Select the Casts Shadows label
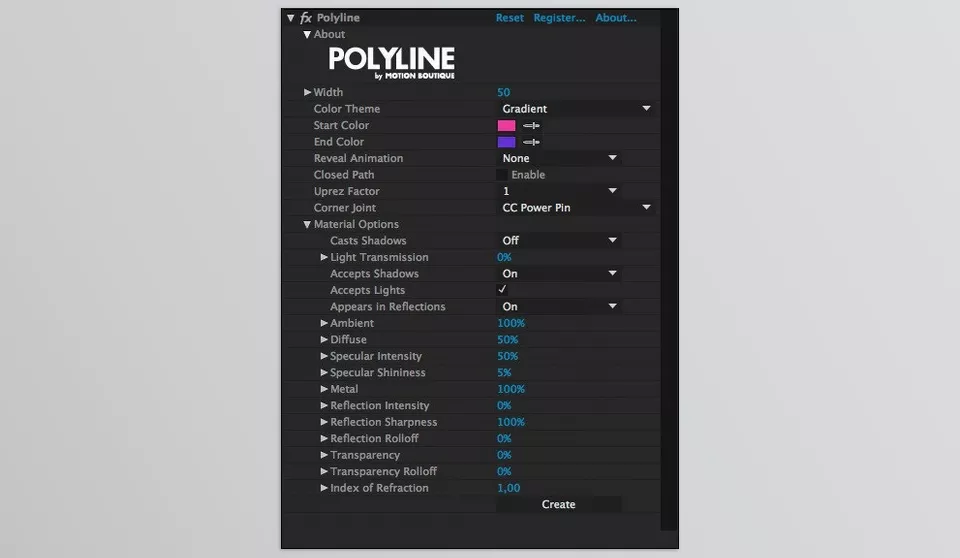This screenshot has width=960, height=558. pyautogui.click(x=368, y=241)
